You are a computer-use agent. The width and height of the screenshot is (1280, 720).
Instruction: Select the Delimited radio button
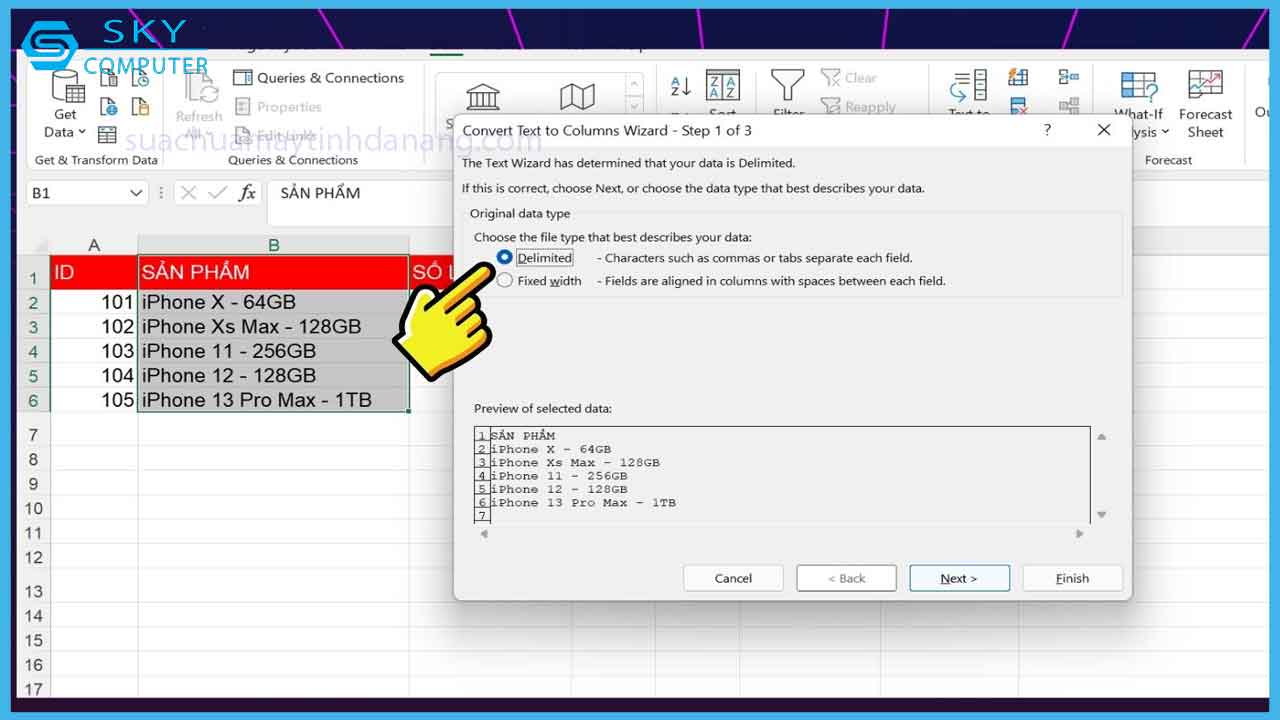pyautogui.click(x=505, y=258)
